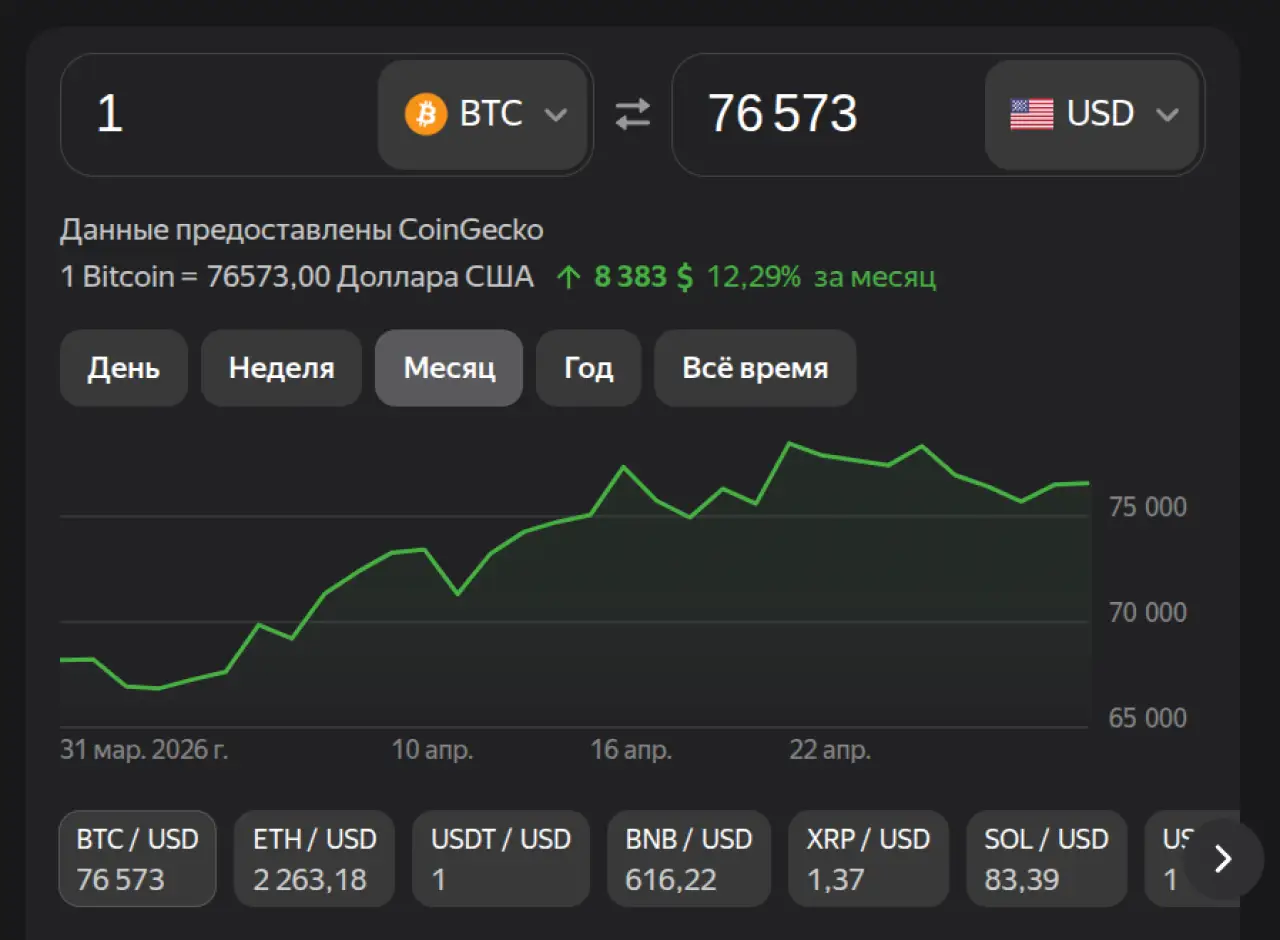Click the 8 383 $ change value
Viewport: 1280px width, 940px height.
[643, 277]
